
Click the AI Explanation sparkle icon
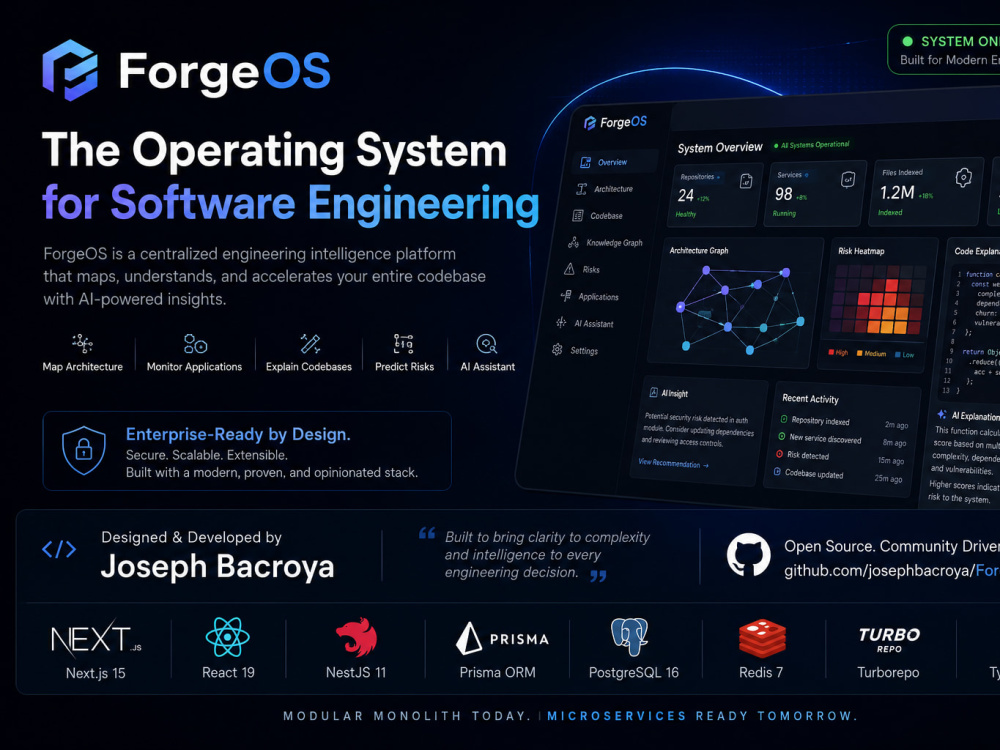point(941,414)
